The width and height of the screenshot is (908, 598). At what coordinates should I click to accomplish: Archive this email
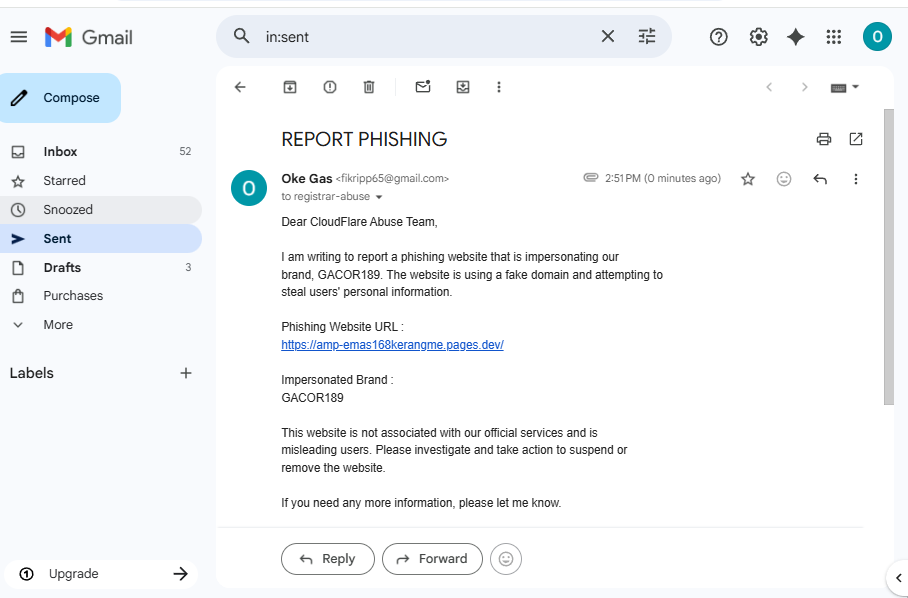pos(290,87)
